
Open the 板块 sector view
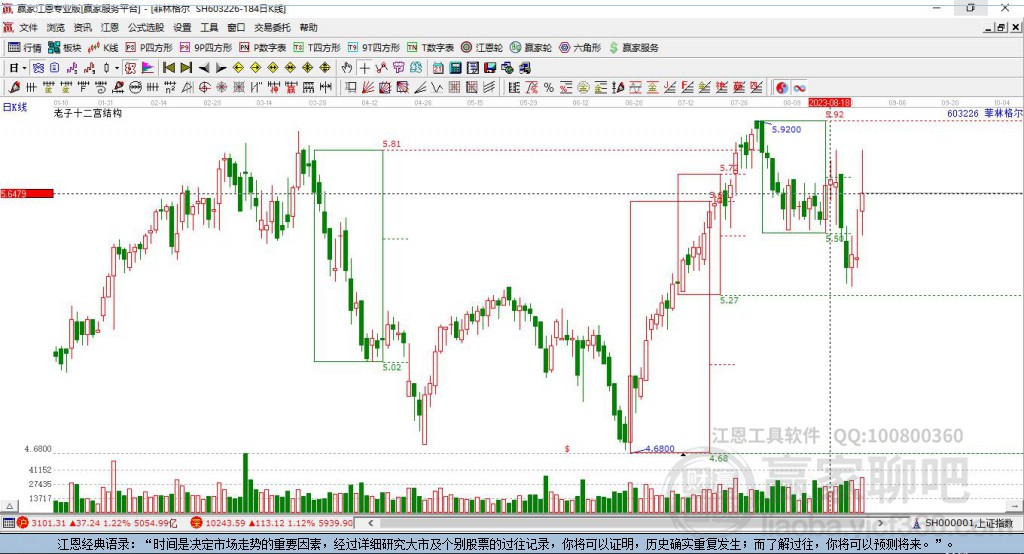click(65, 48)
